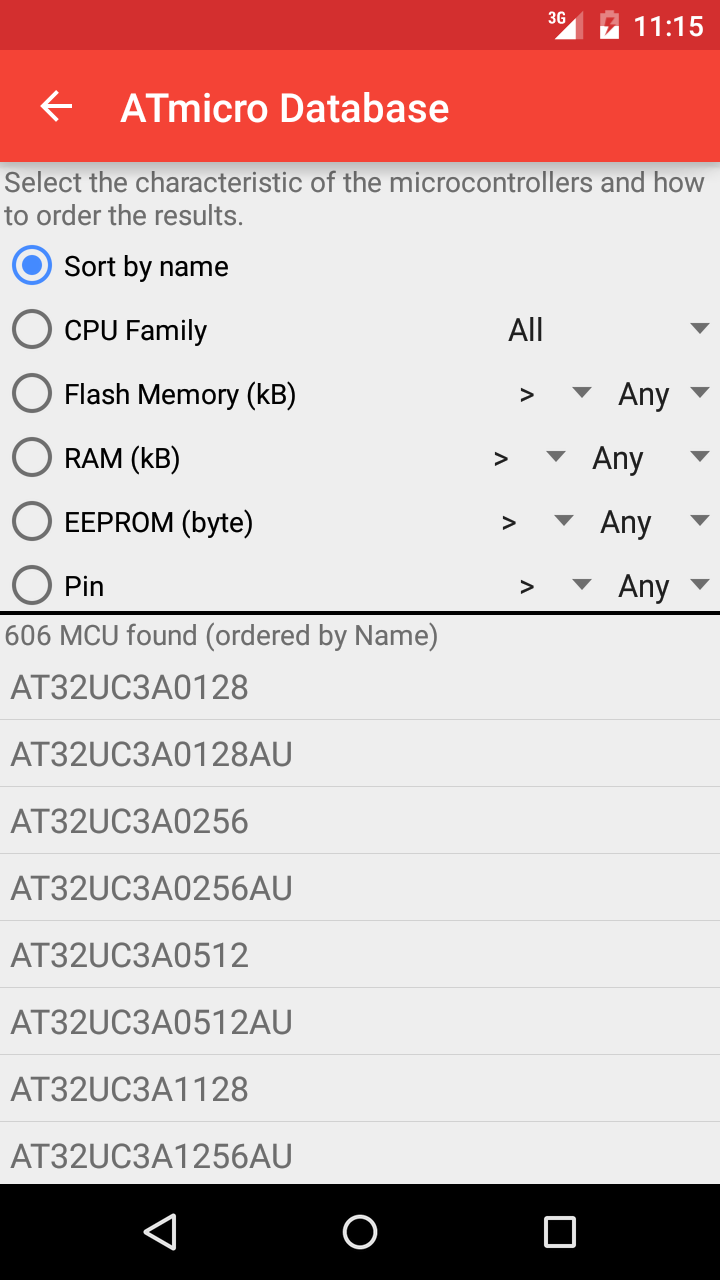The image size is (720, 1280).
Task: Choose the Flash Memory (kB) radio option
Action: click(x=32, y=394)
